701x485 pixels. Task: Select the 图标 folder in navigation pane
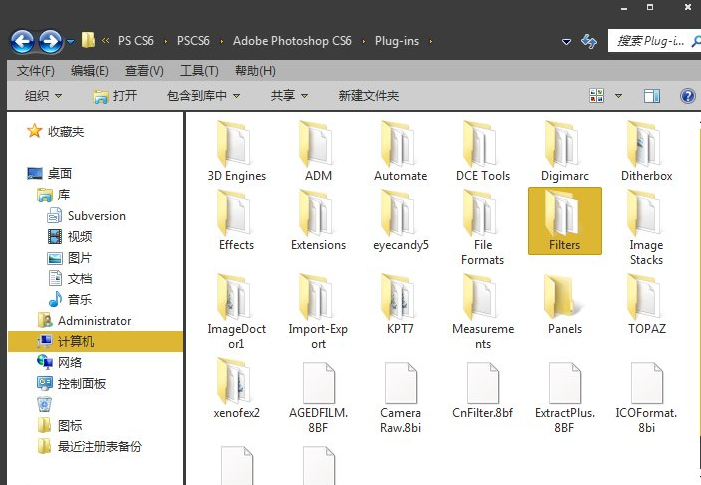point(70,426)
